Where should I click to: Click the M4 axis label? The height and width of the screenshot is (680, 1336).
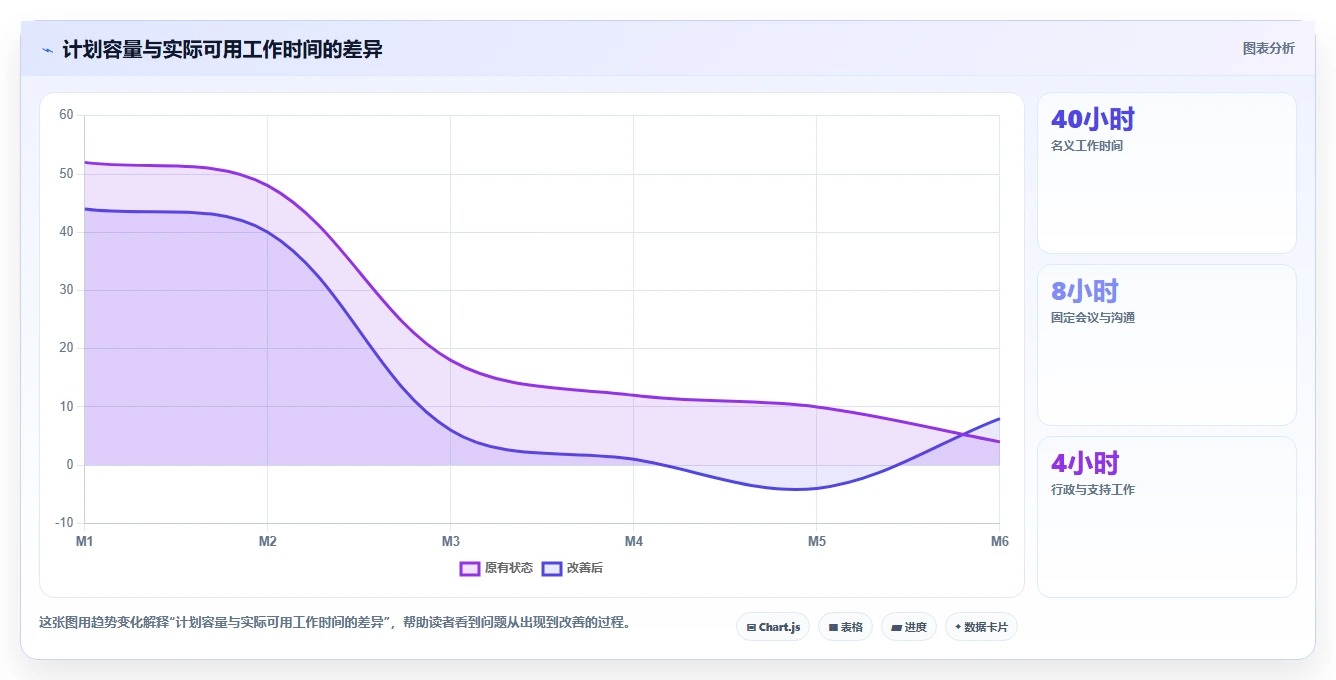(x=633, y=541)
